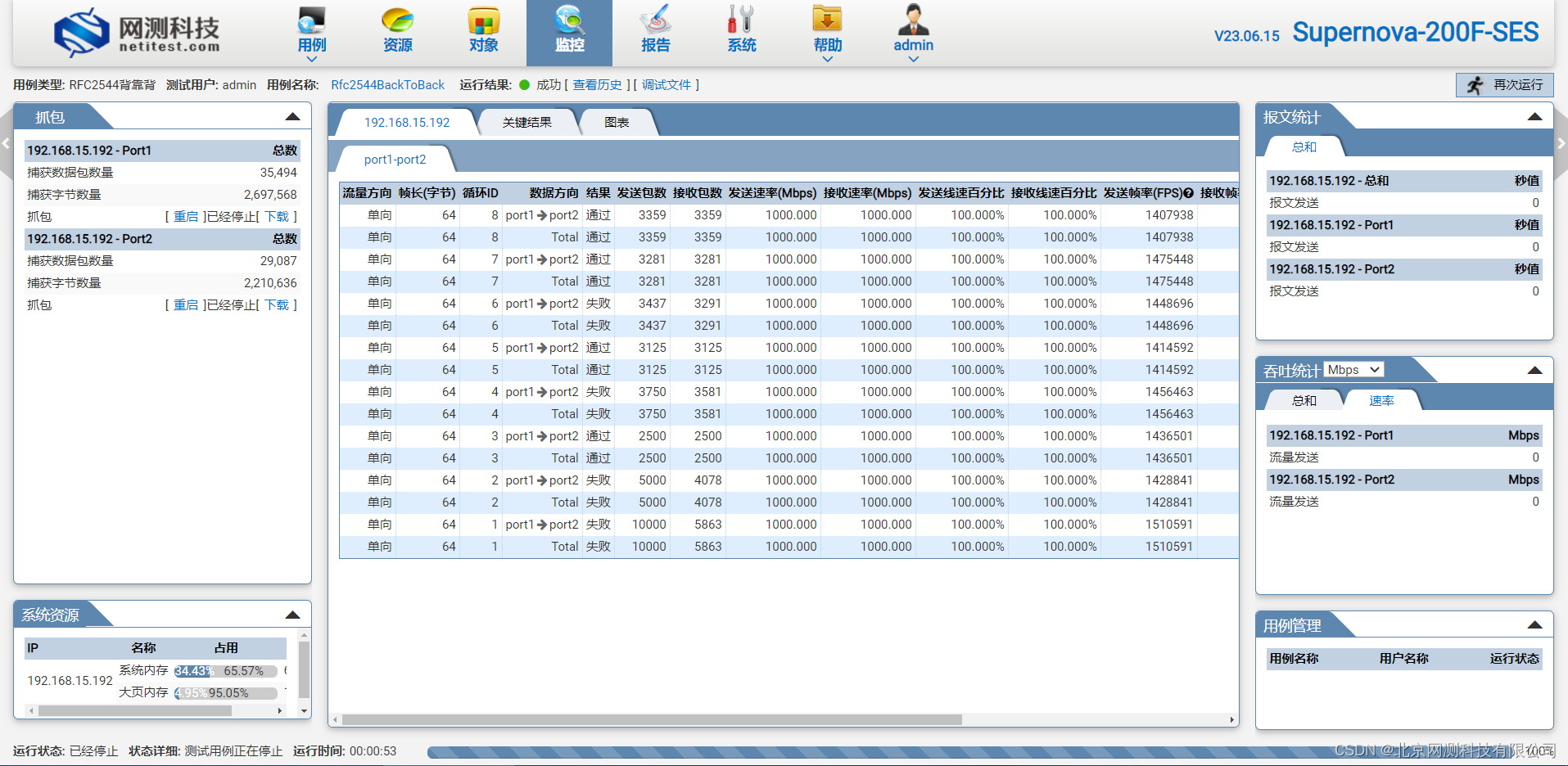This screenshot has height=766, width=1568.
Task: Click 下载 for Port1 capture
Action: [277, 217]
